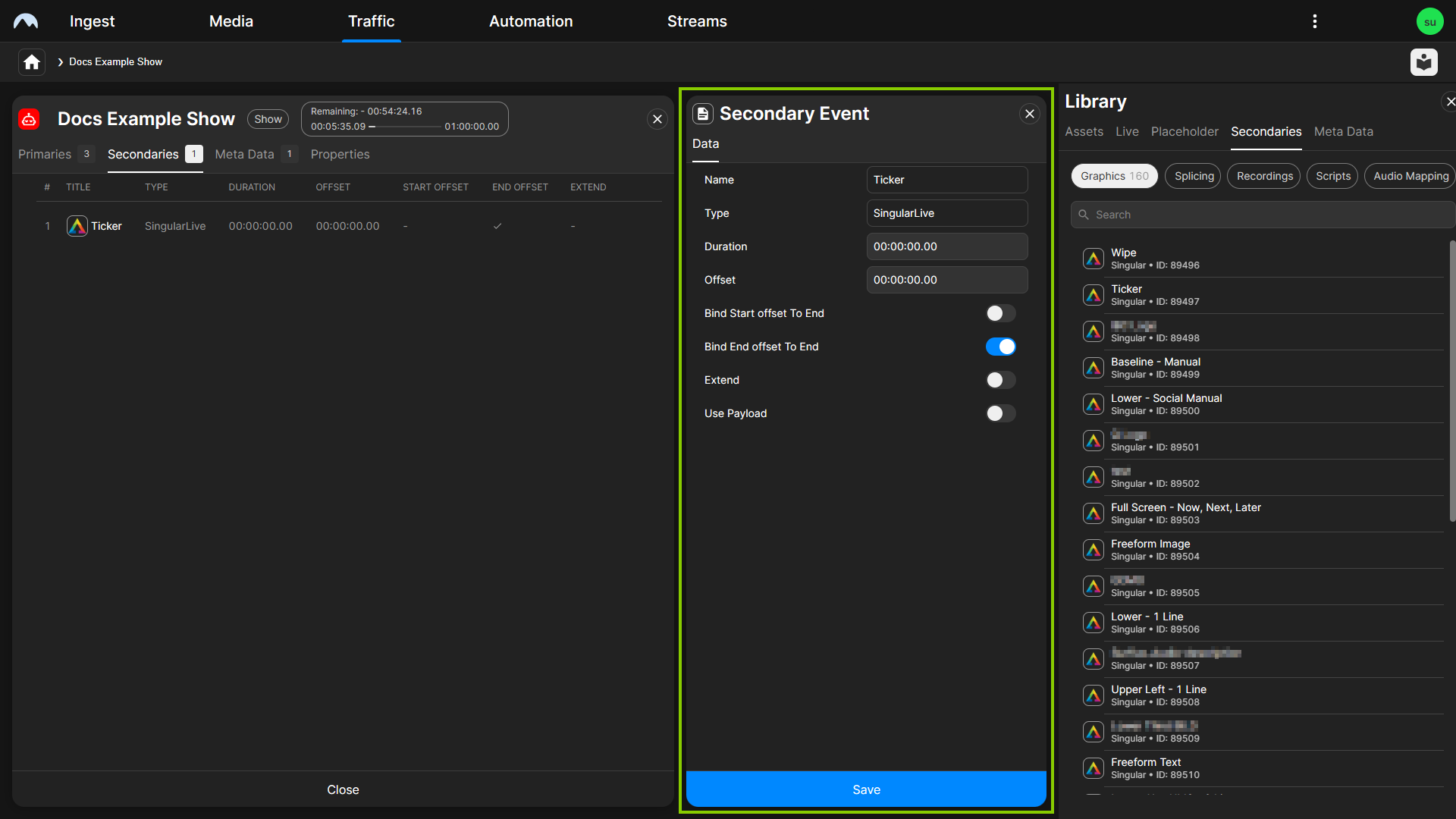
Task: Click the home breadcrumb icon
Action: point(30,61)
